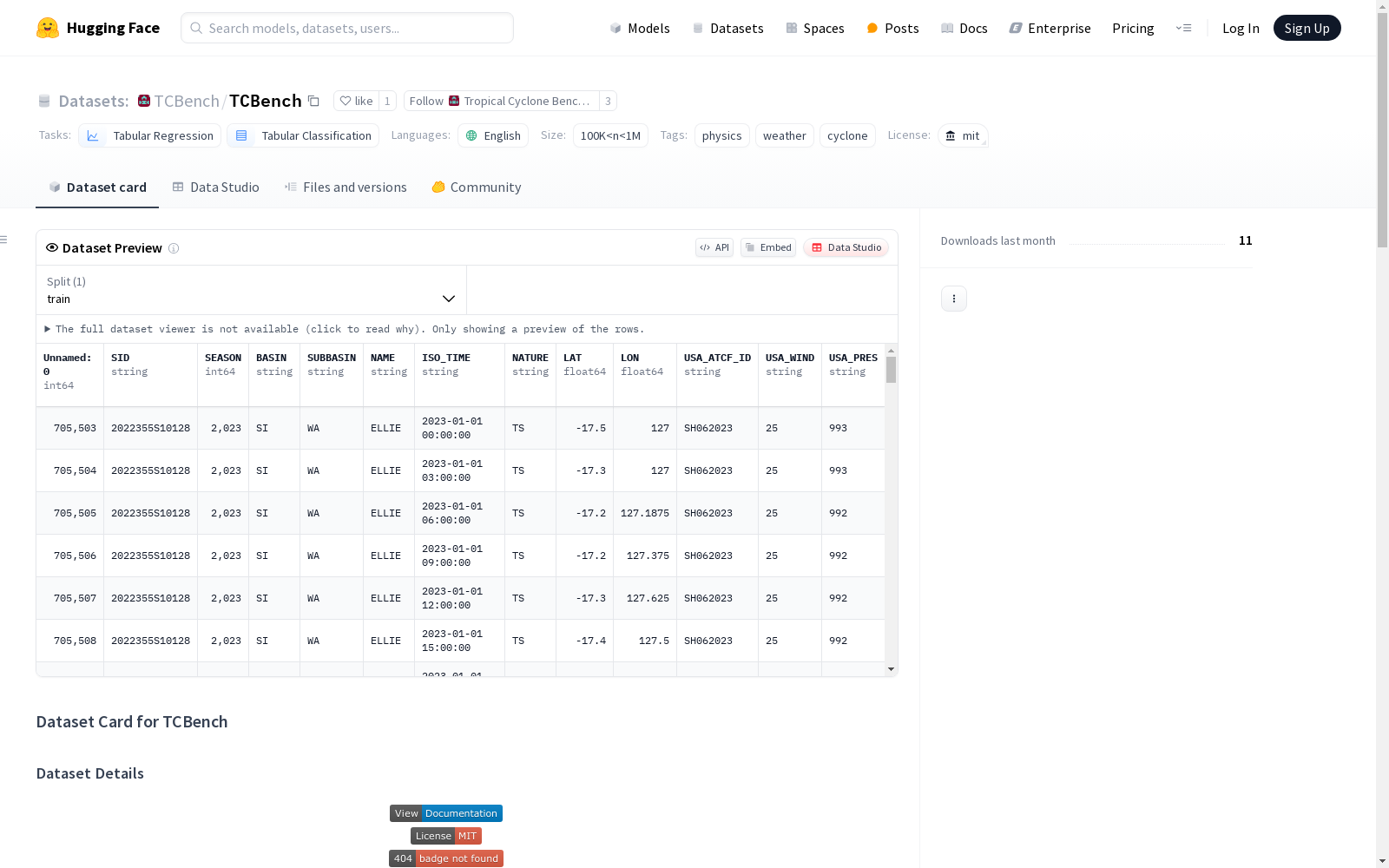Click the Sign Up button
Viewport: 1389px width, 868px height.
[1307, 28]
